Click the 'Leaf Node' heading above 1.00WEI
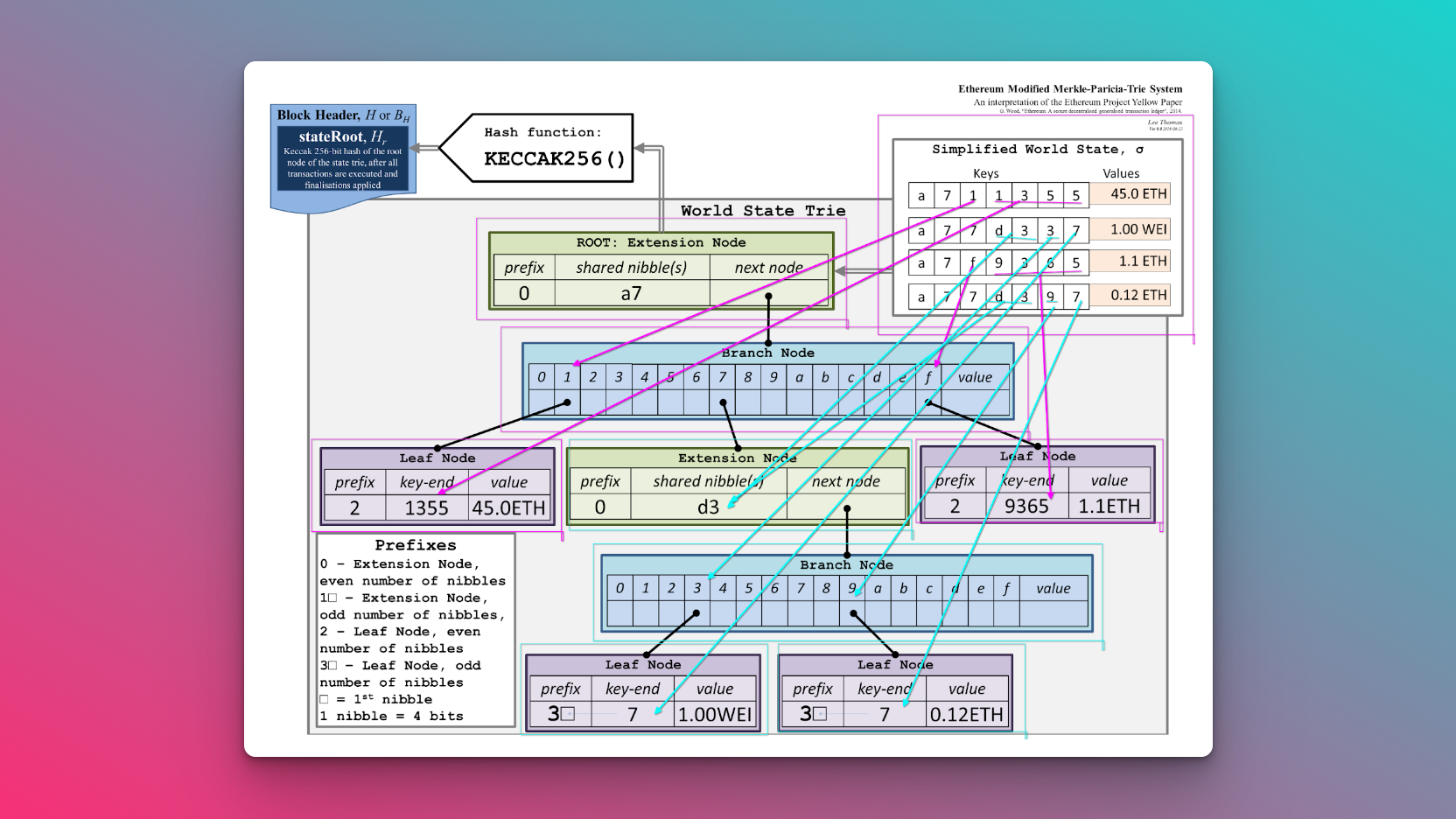Image resolution: width=1456 pixels, height=819 pixels. pos(643,664)
